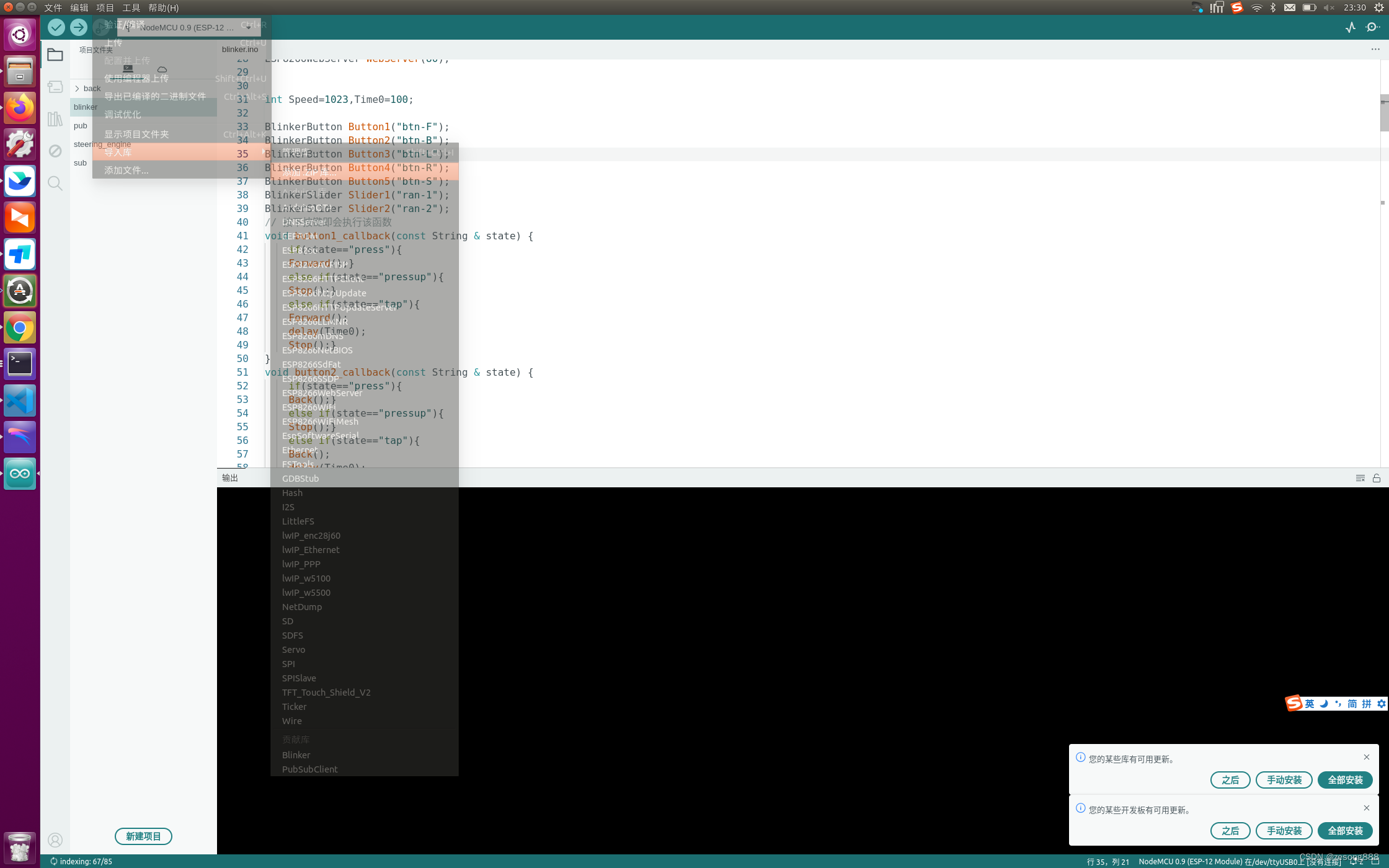Choose Ticker library in submenu

point(365,707)
